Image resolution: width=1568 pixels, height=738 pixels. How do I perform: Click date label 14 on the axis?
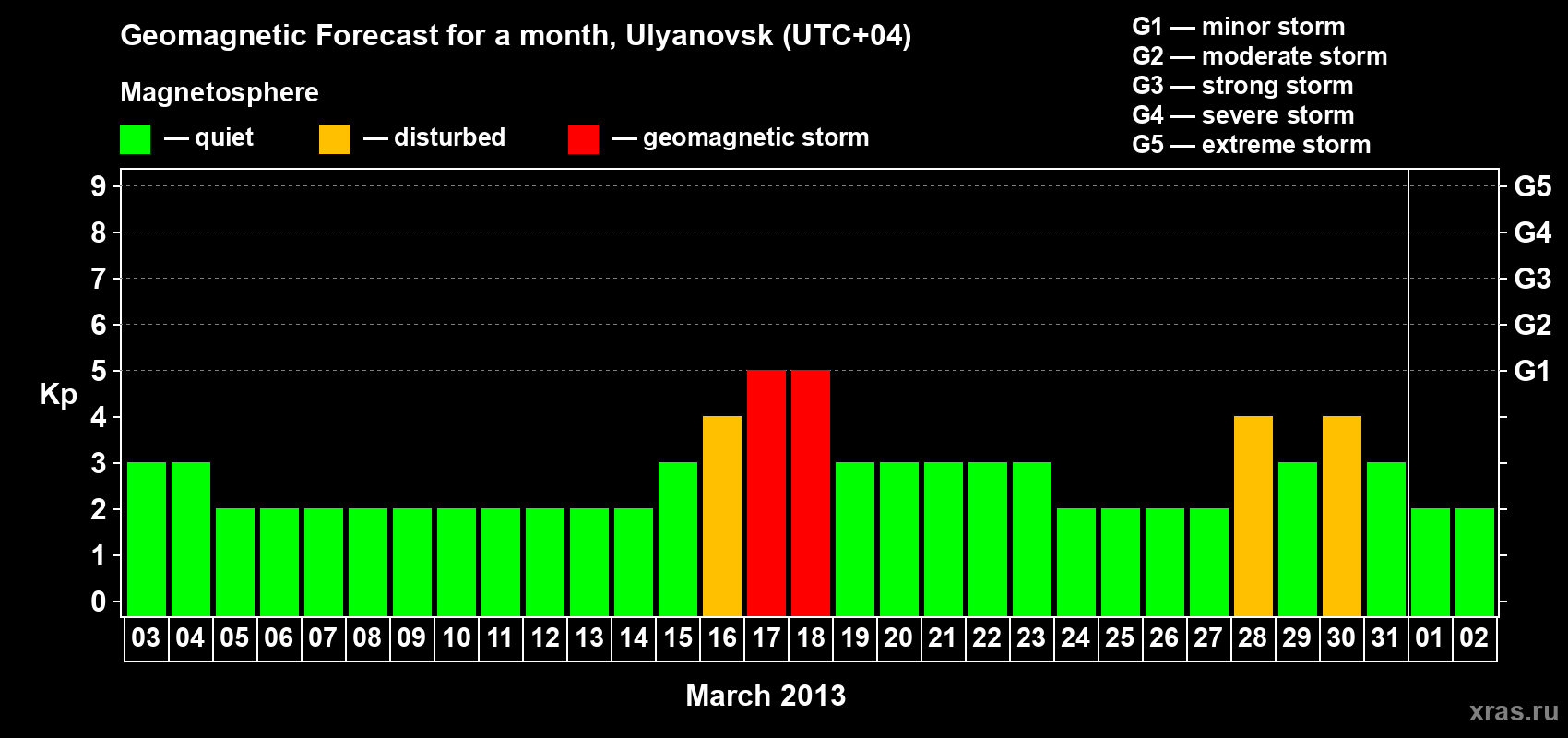point(633,637)
